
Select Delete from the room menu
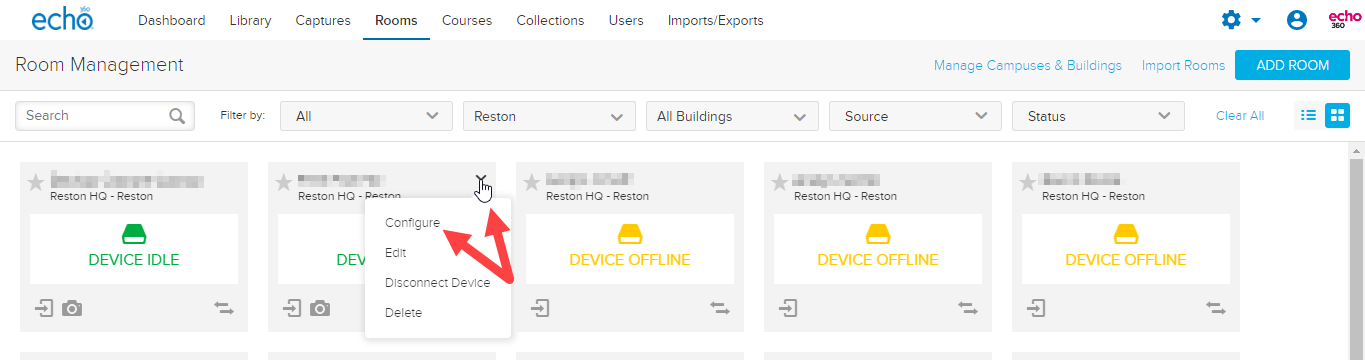click(x=404, y=313)
